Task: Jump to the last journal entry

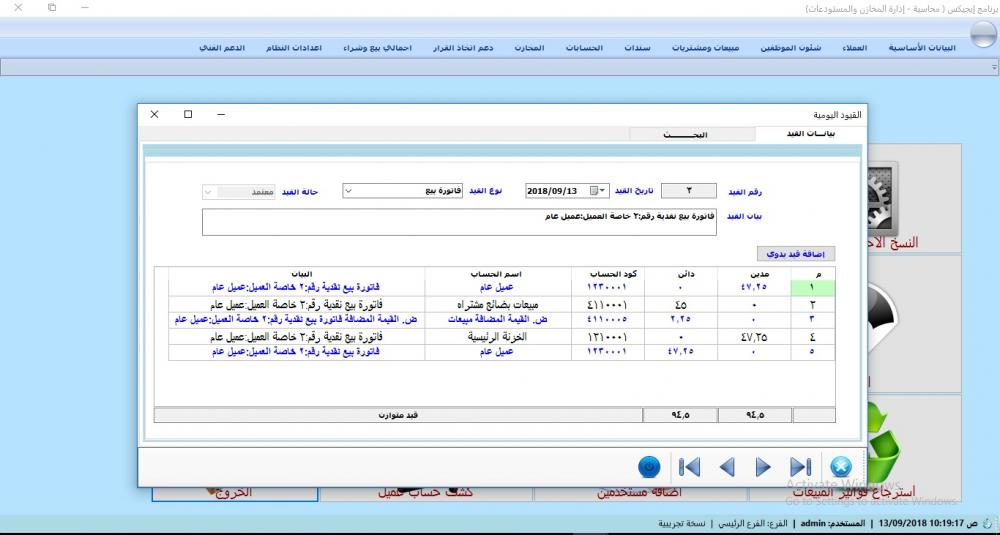Action: [800, 467]
